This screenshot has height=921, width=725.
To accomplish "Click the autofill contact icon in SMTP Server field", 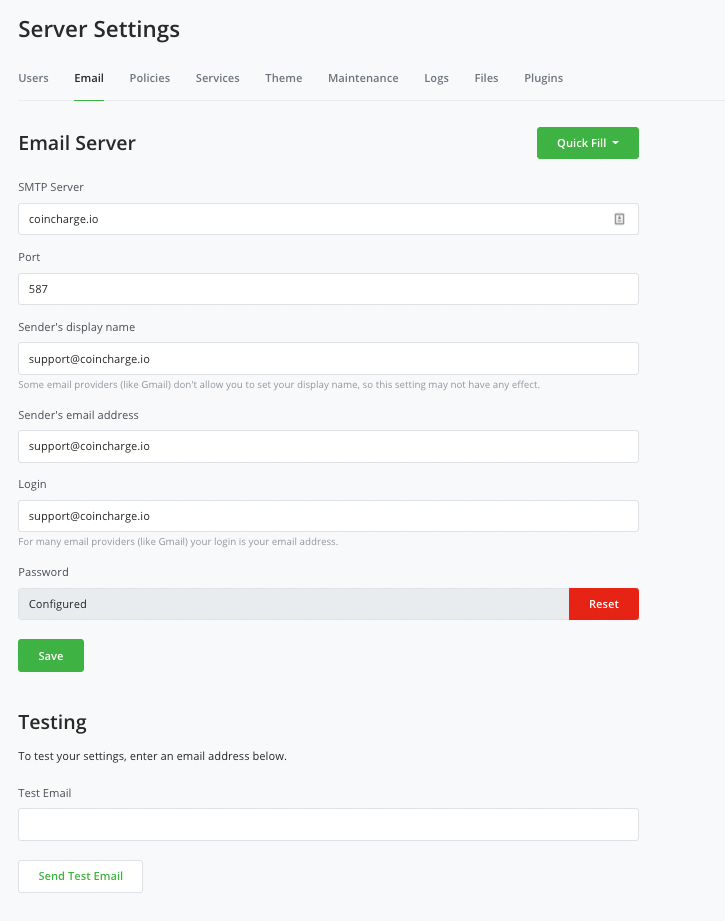I will [619, 219].
